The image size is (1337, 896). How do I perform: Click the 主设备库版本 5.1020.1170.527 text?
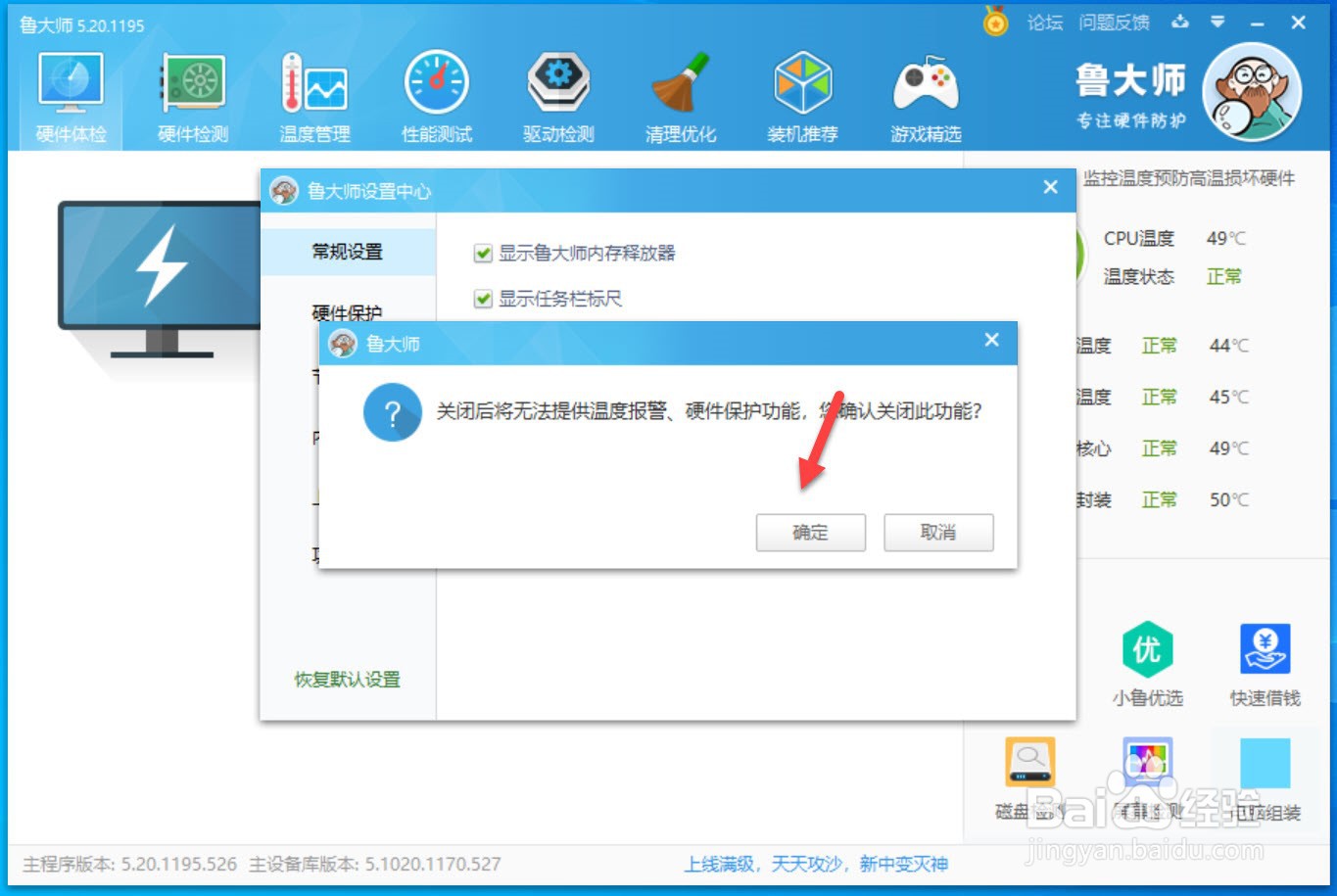[375, 864]
